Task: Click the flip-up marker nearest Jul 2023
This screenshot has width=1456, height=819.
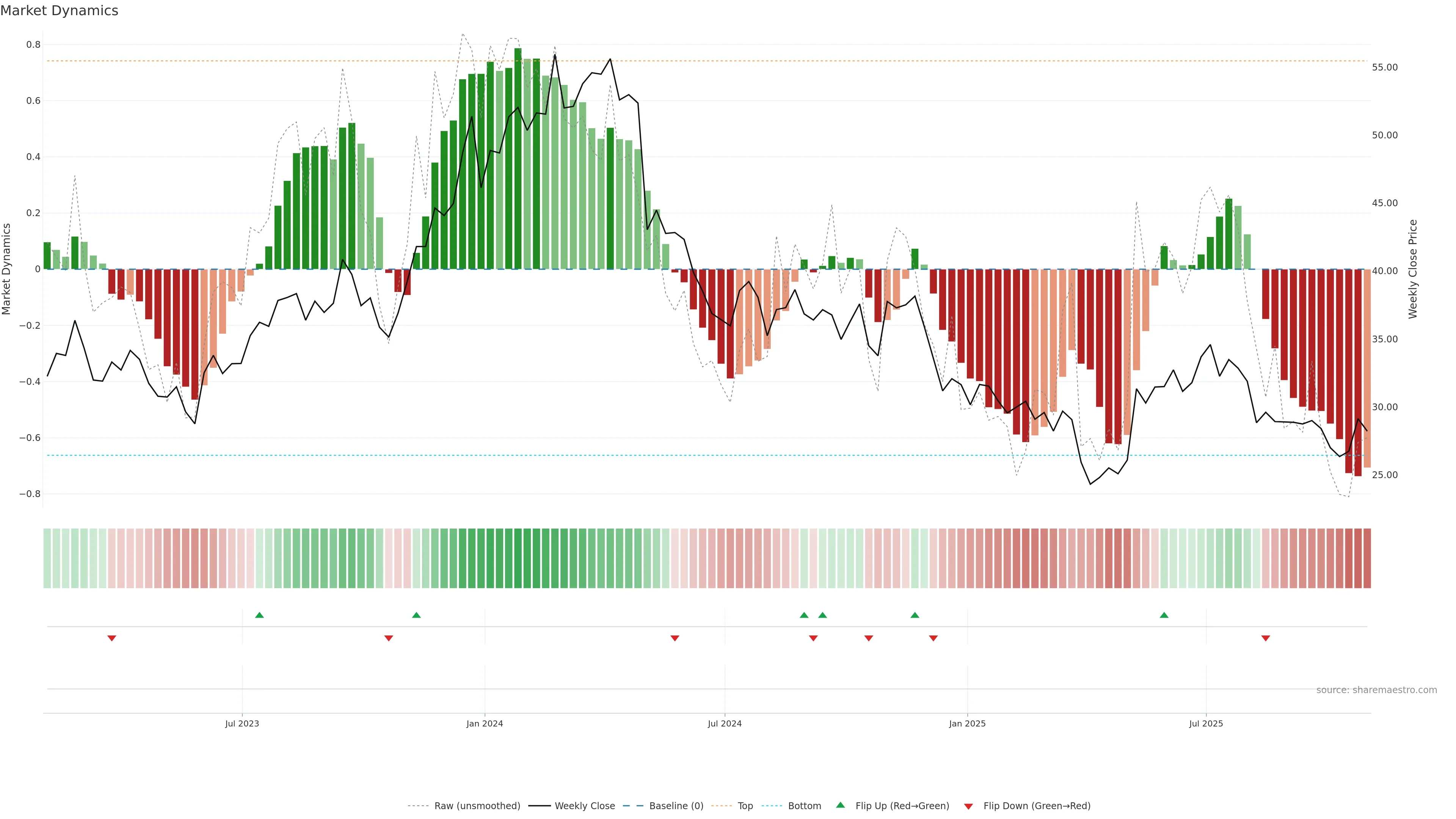Action: click(x=259, y=615)
